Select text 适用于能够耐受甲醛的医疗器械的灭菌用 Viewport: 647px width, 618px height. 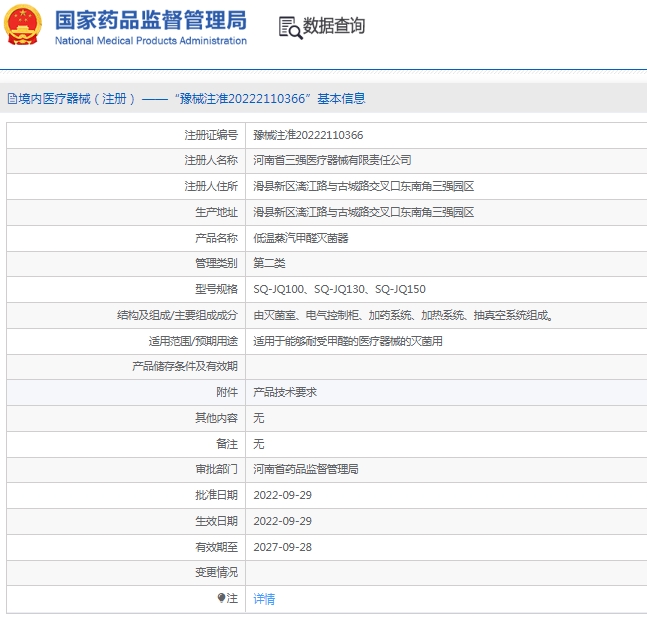348,342
